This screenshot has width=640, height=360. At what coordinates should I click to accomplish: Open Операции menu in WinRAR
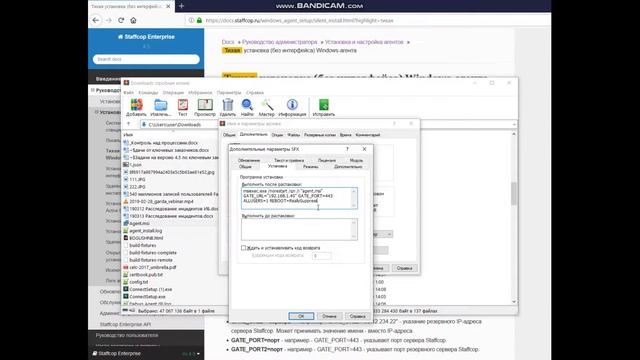tap(173, 93)
